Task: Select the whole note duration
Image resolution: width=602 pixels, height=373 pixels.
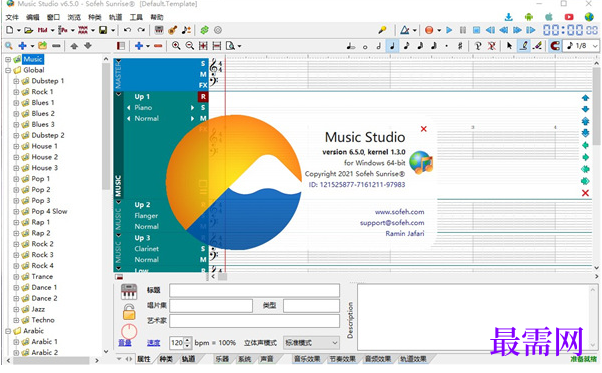Action: click(365, 47)
